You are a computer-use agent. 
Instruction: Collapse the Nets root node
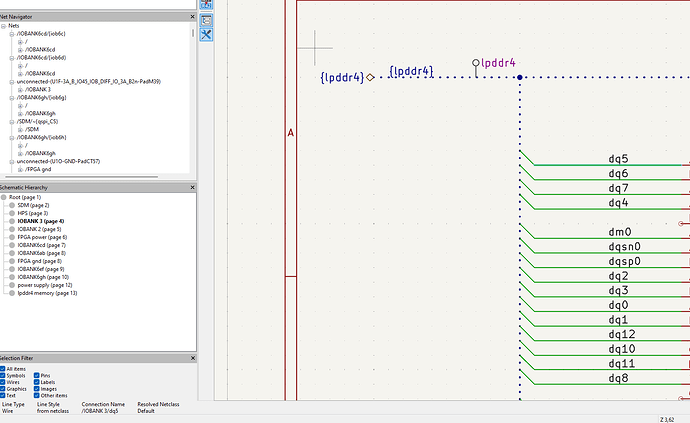[x=4, y=26]
